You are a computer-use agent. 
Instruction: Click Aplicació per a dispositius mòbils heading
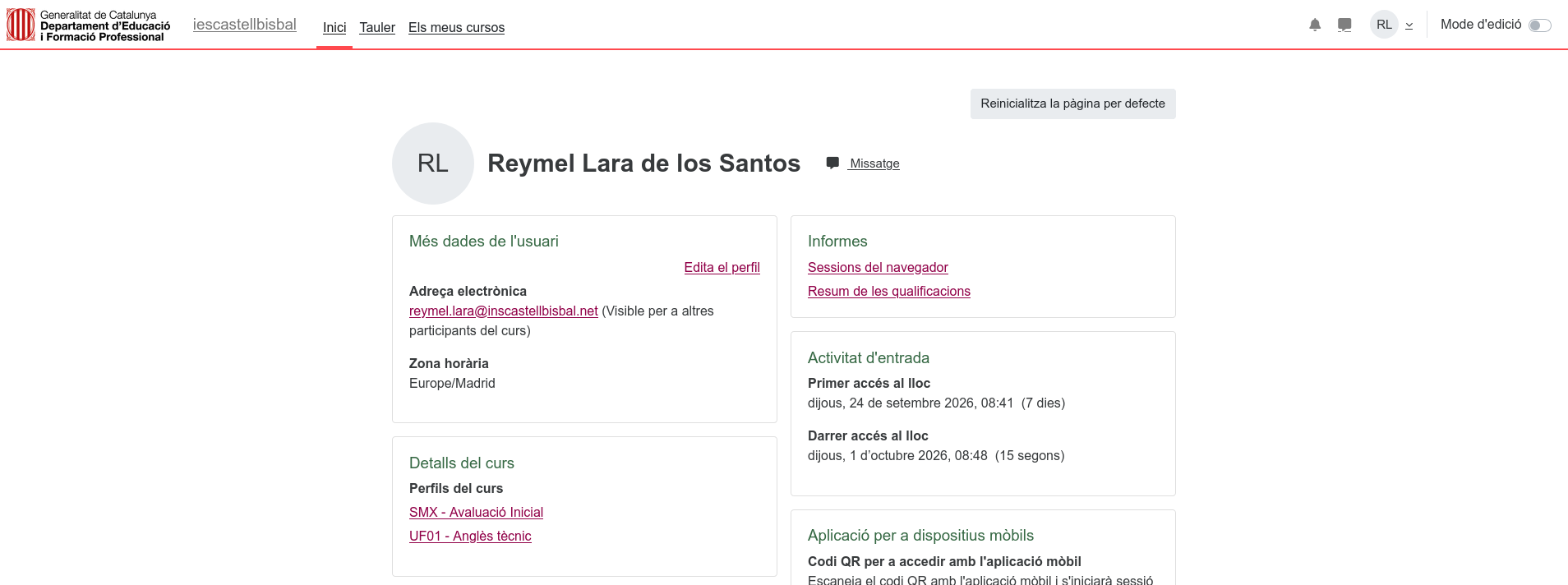click(920, 535)
